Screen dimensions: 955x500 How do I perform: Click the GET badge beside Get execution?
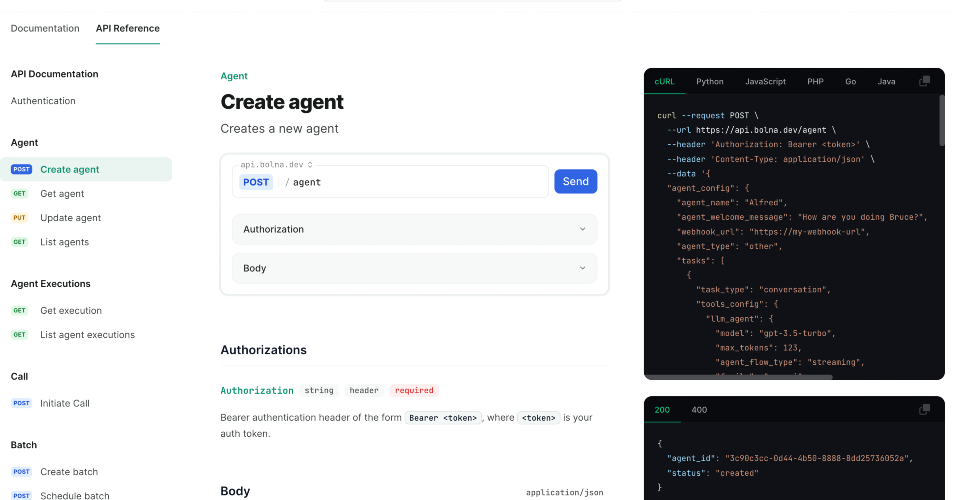pyautogui.click(x=19, y=311)
